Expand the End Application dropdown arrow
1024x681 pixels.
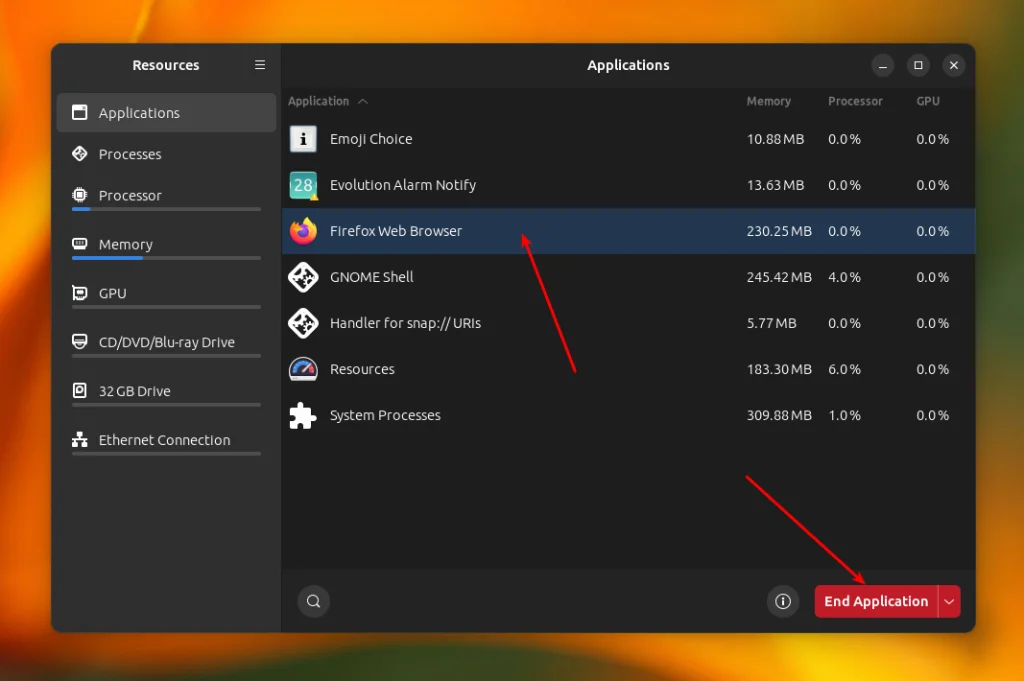click(x=949, y=601)
